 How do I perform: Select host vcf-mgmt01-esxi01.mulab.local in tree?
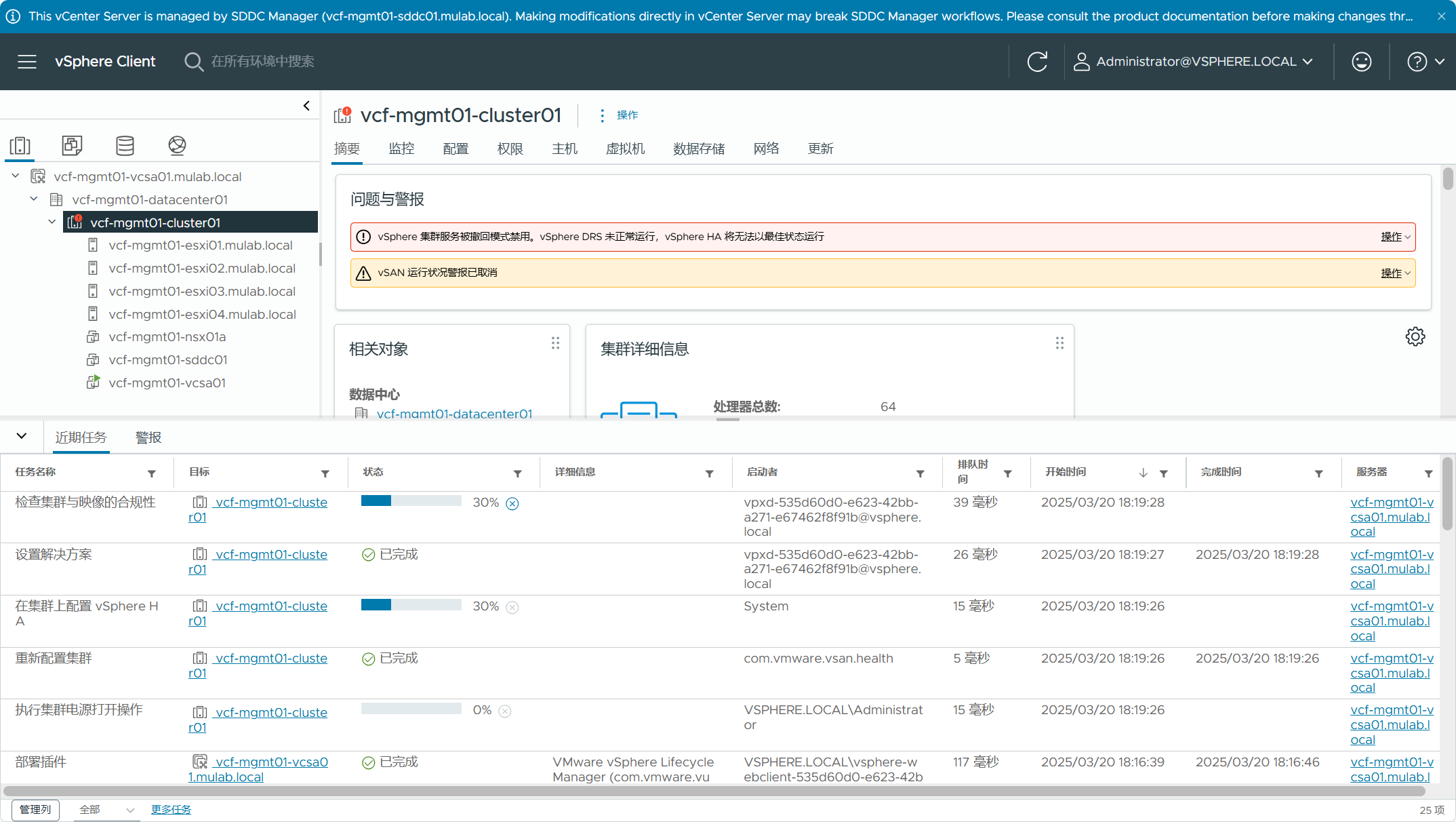click(x=201, y=245)
